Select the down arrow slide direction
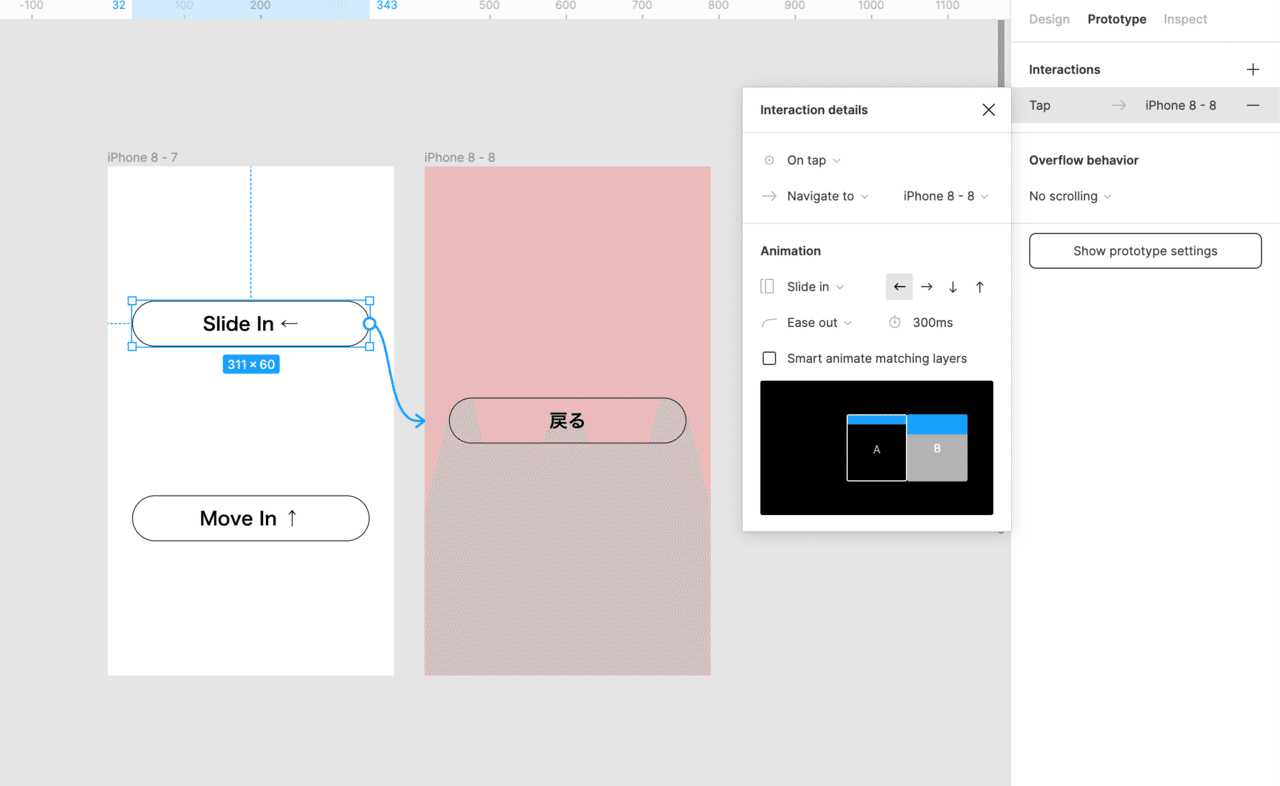 click(x=953, y=287)
